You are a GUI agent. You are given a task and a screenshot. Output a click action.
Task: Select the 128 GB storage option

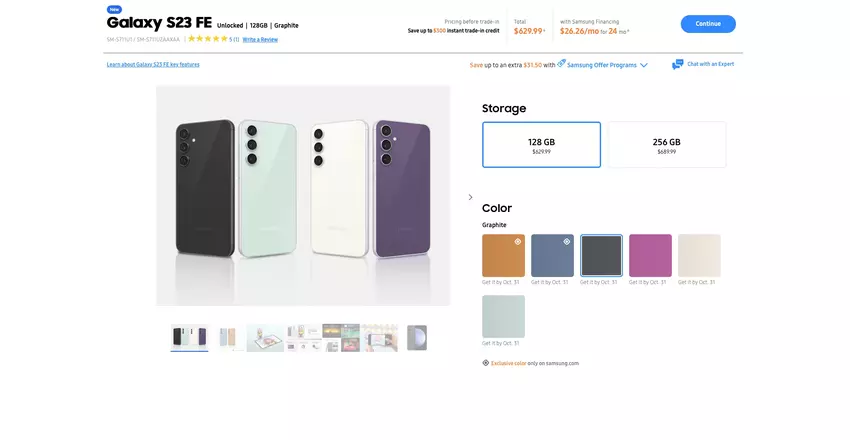[x=541, y=145]
